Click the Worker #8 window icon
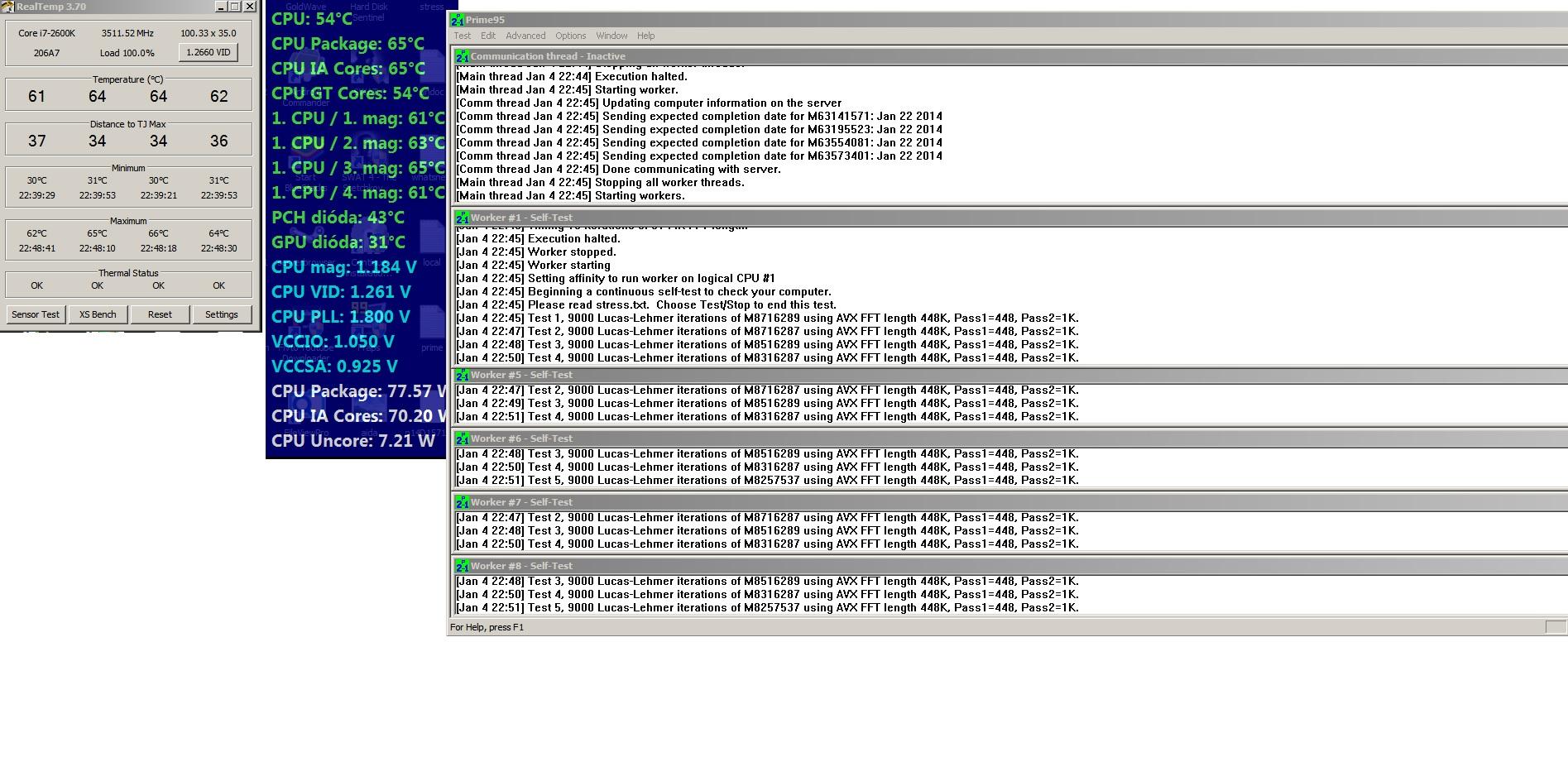 pos(463,566)
